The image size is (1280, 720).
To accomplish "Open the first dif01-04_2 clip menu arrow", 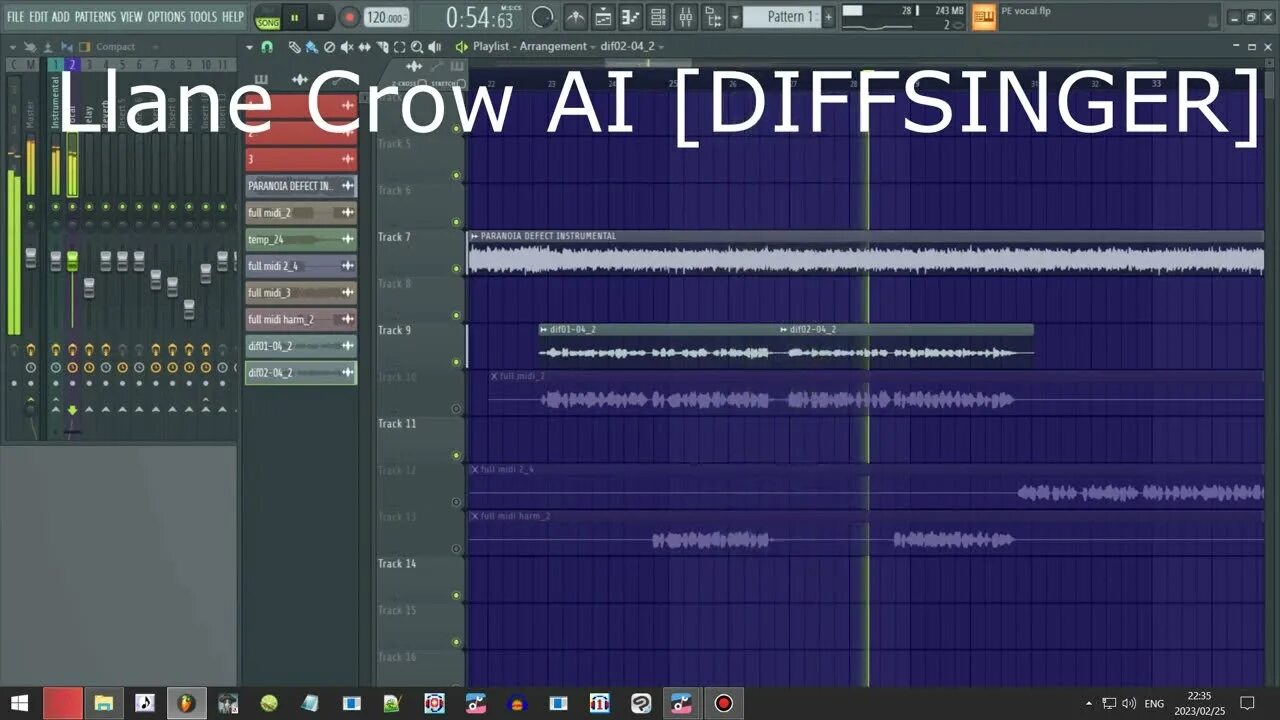I will pyautogui.click(x=544, y=329).
